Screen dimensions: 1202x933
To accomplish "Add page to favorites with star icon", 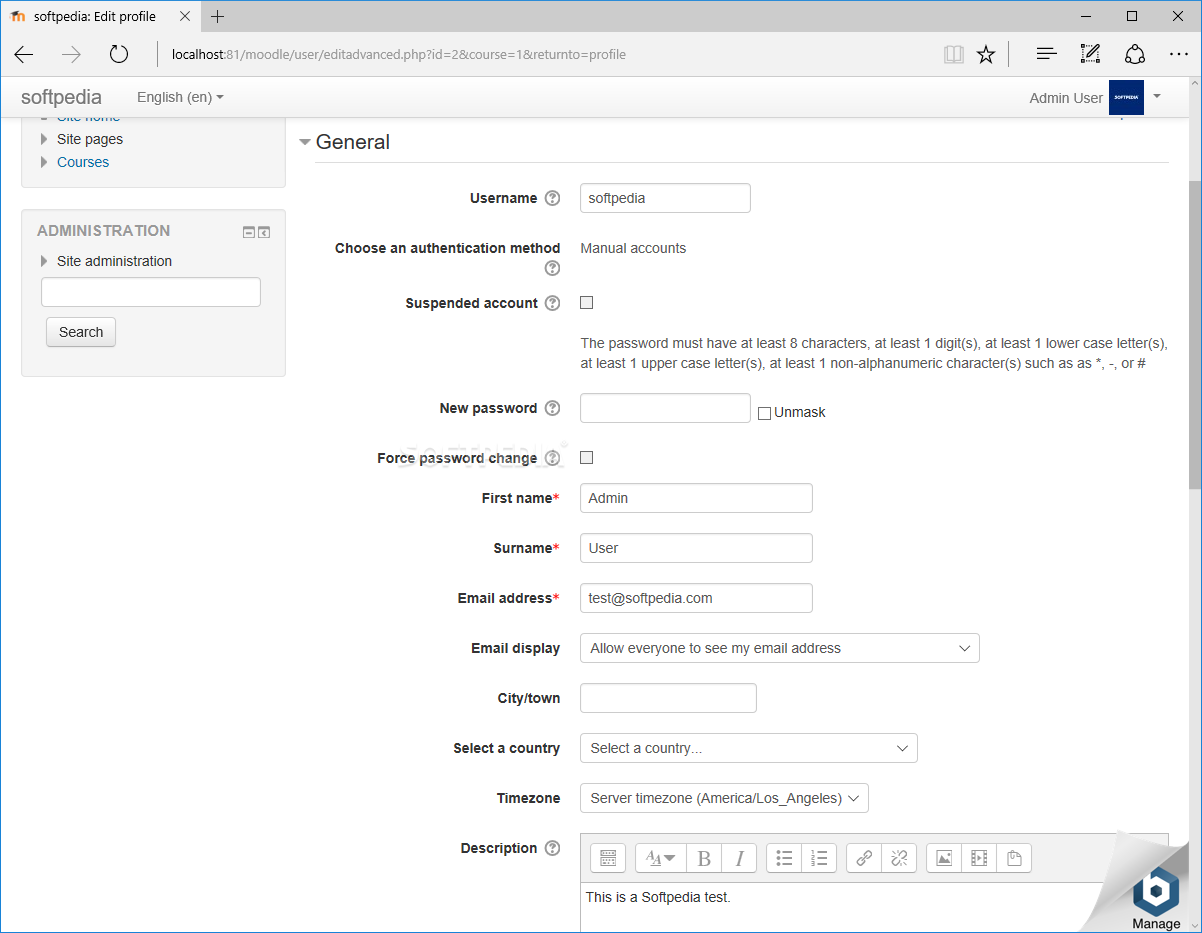I will [986, 54].
